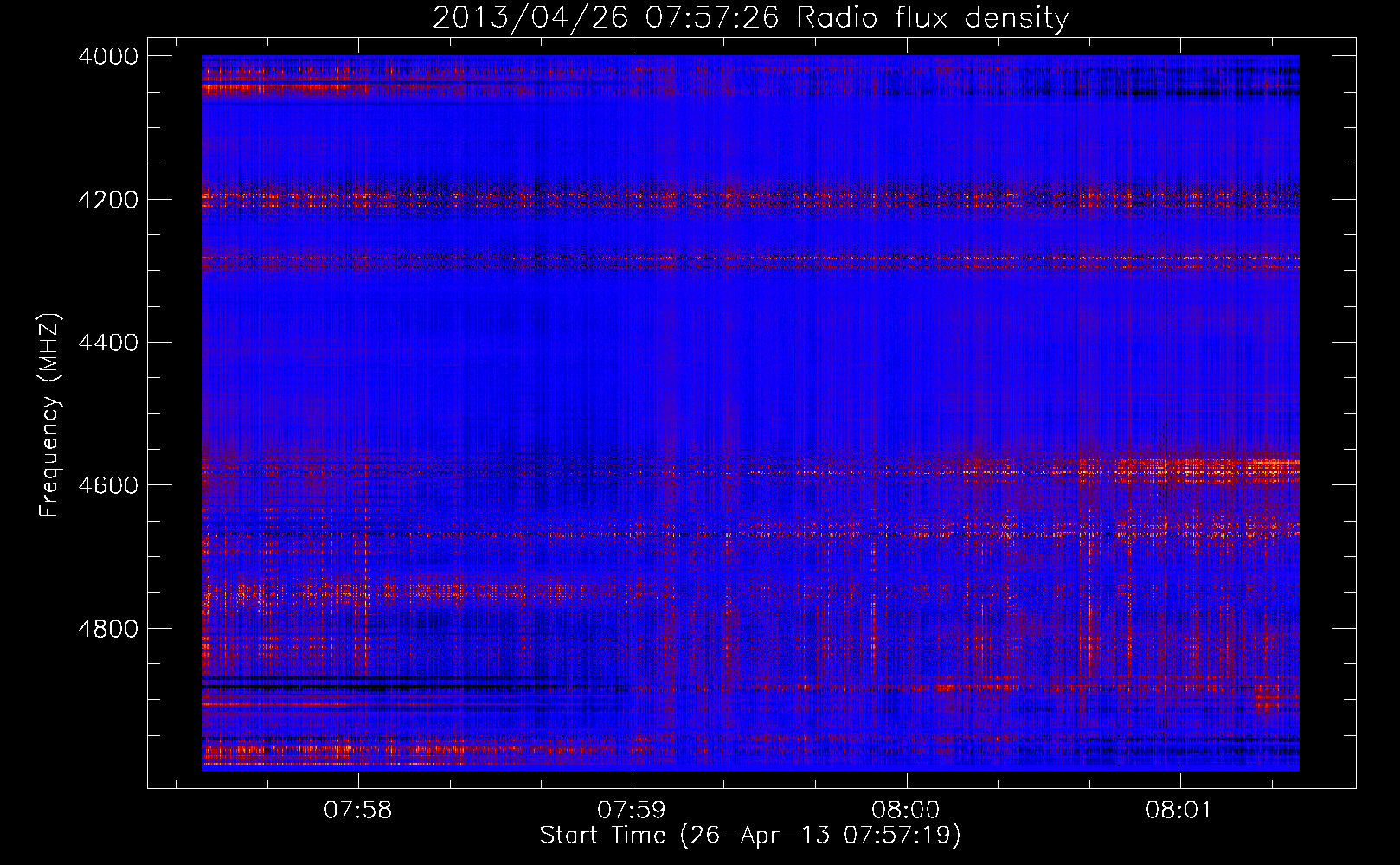
Task: Click the 4400 frequency axis label
Action: pos(108,343)
